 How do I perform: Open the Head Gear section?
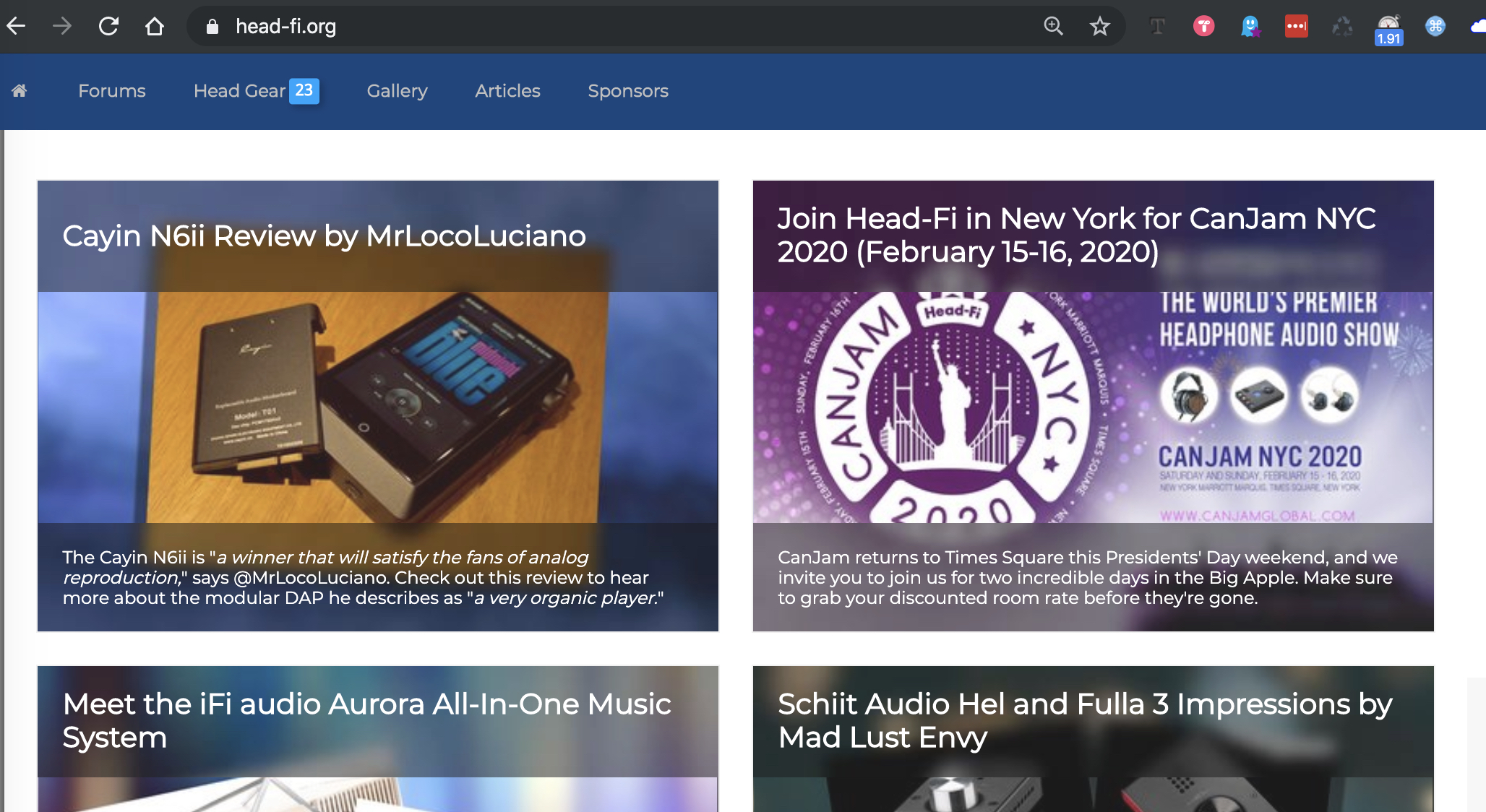[240, 91]
